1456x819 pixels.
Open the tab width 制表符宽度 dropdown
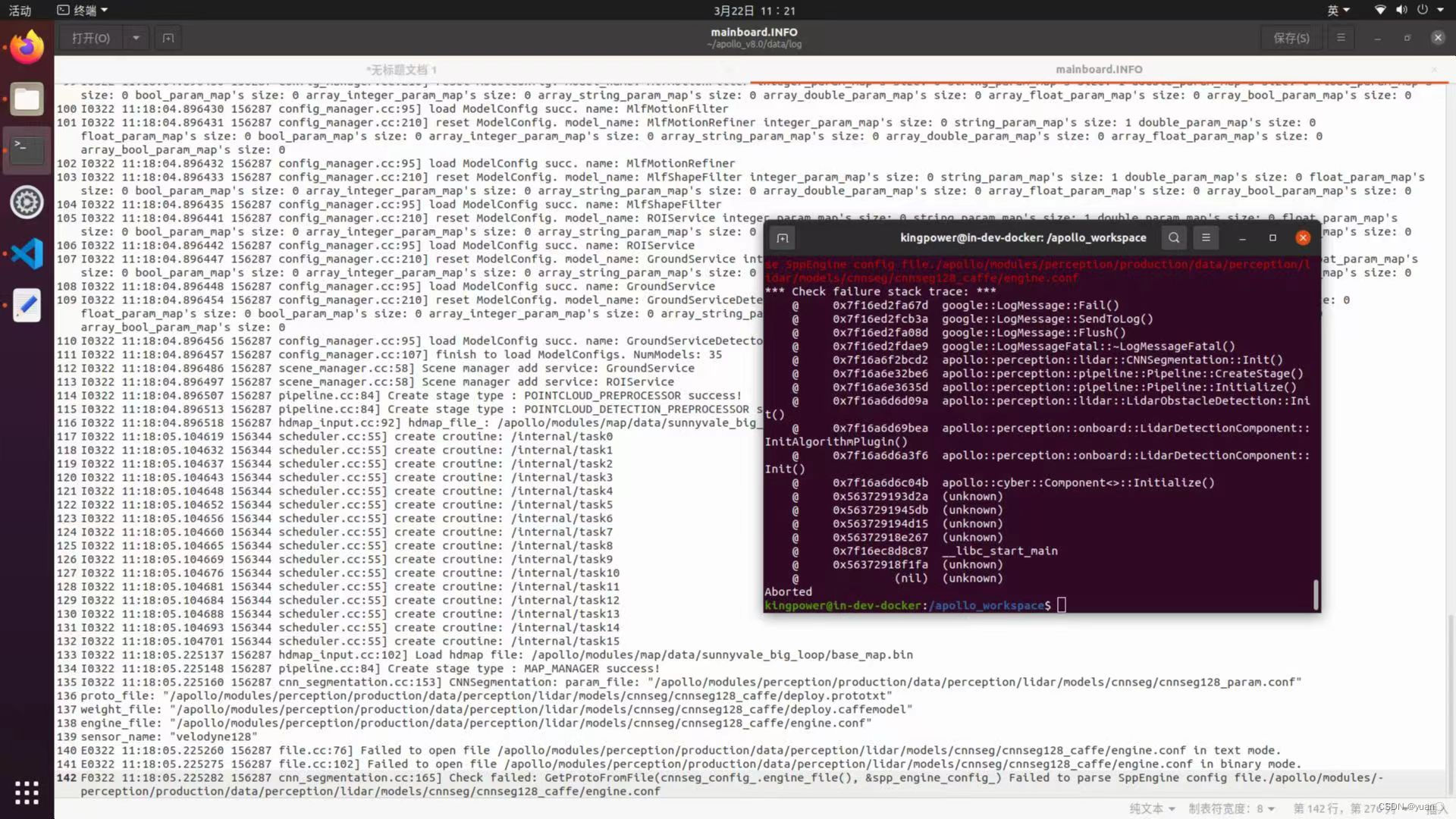[x=1231, y=808]
